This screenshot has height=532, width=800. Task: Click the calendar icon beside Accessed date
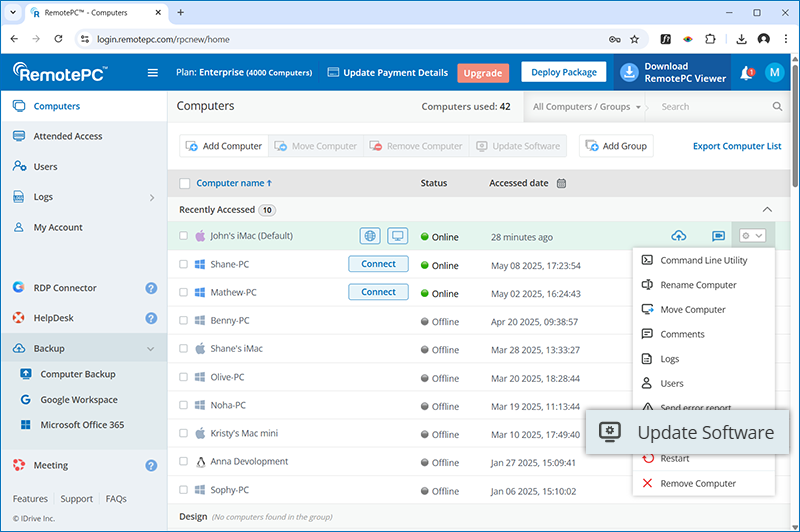tap(562, 184)
